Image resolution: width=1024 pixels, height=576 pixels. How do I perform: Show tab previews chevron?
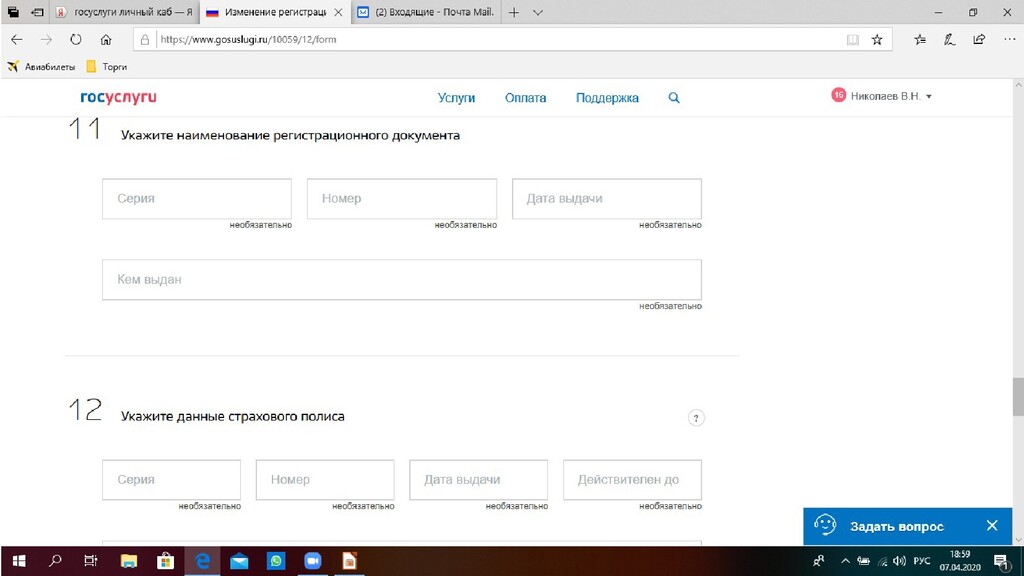[537, 12]
